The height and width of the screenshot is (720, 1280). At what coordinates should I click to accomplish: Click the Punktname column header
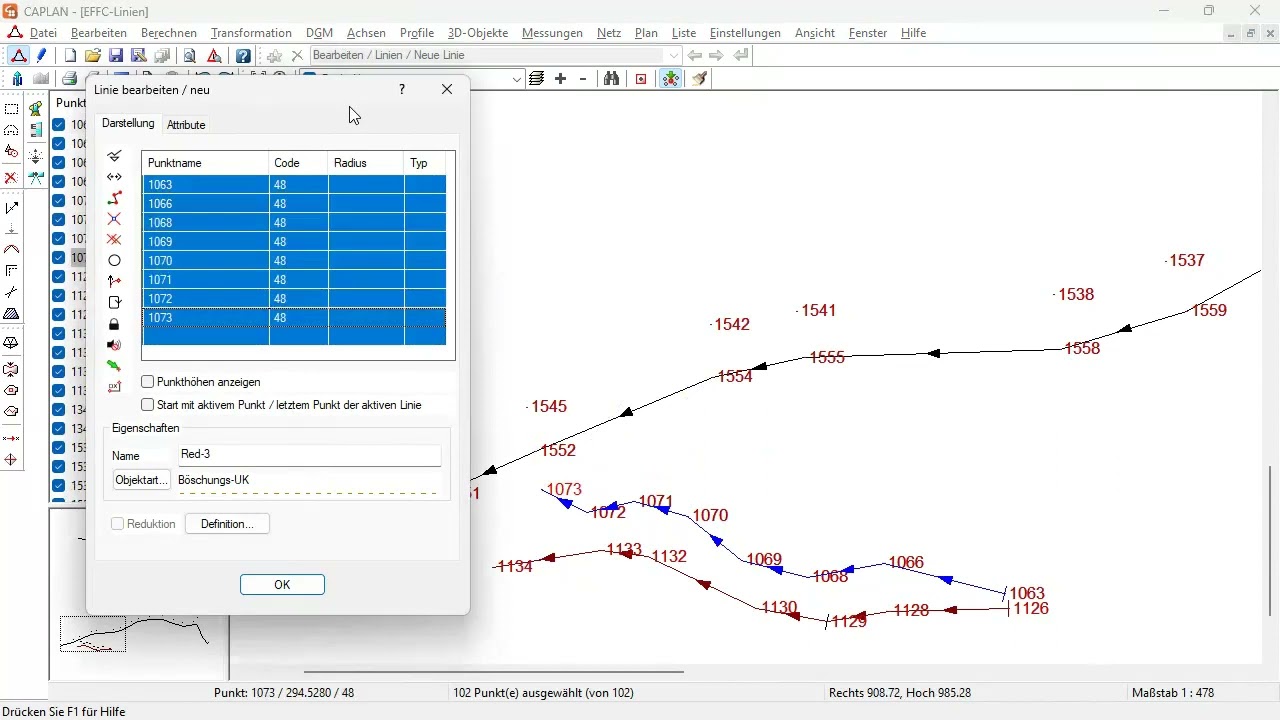[x=206, y=163]
